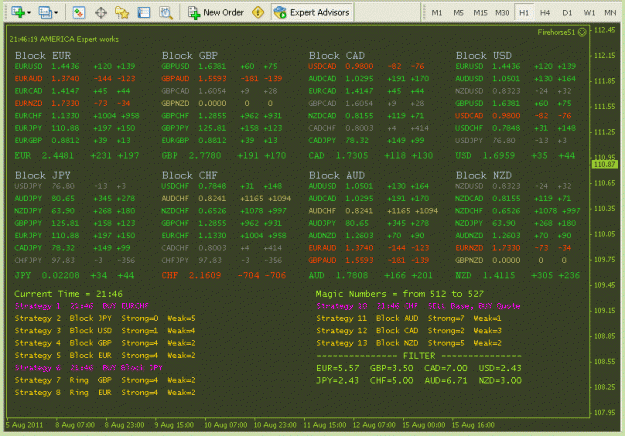Switch the chart to M1 timeframe

[x=437, y=13]
